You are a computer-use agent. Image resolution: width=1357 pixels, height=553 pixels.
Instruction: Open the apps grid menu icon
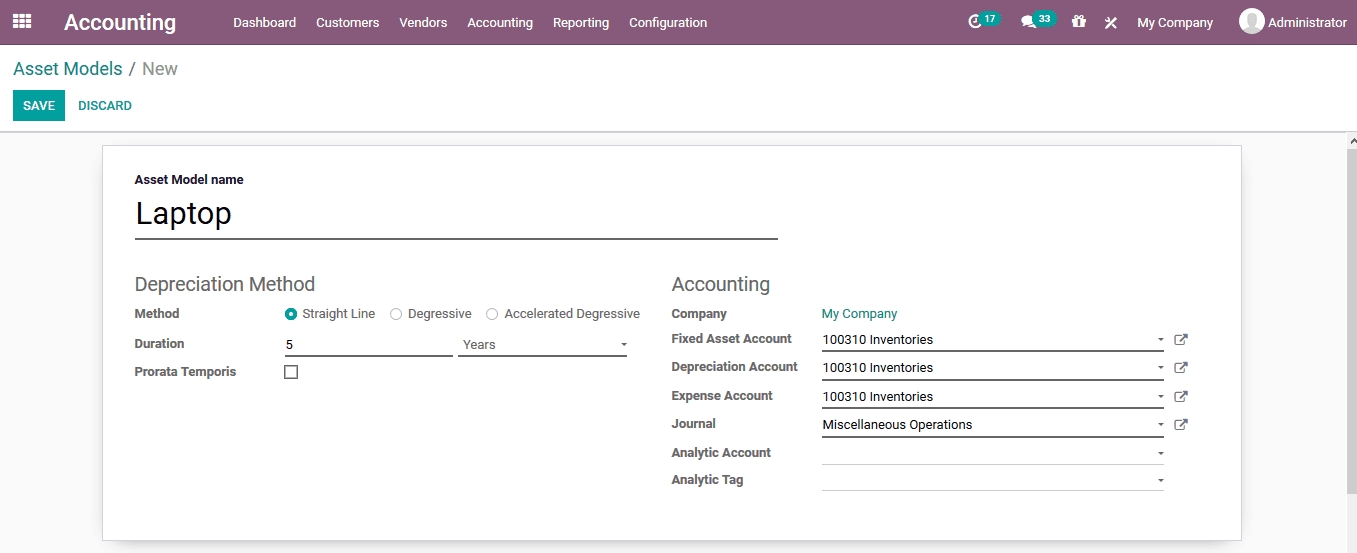[x=22, y=21]
